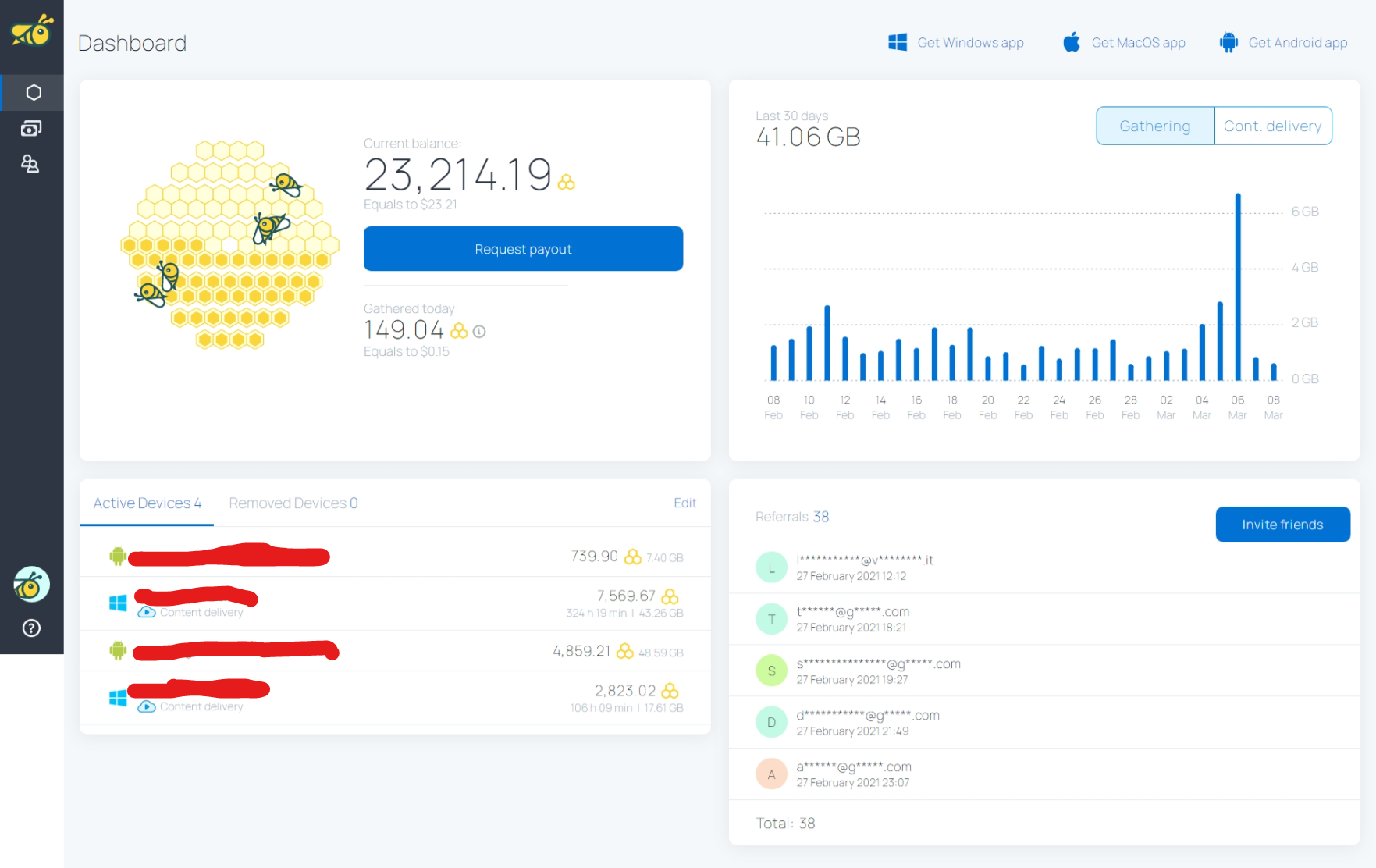This screenshot has width=1376, height=868.
Task: Click the Apple logo icon in header
Action: [1072, 42]
